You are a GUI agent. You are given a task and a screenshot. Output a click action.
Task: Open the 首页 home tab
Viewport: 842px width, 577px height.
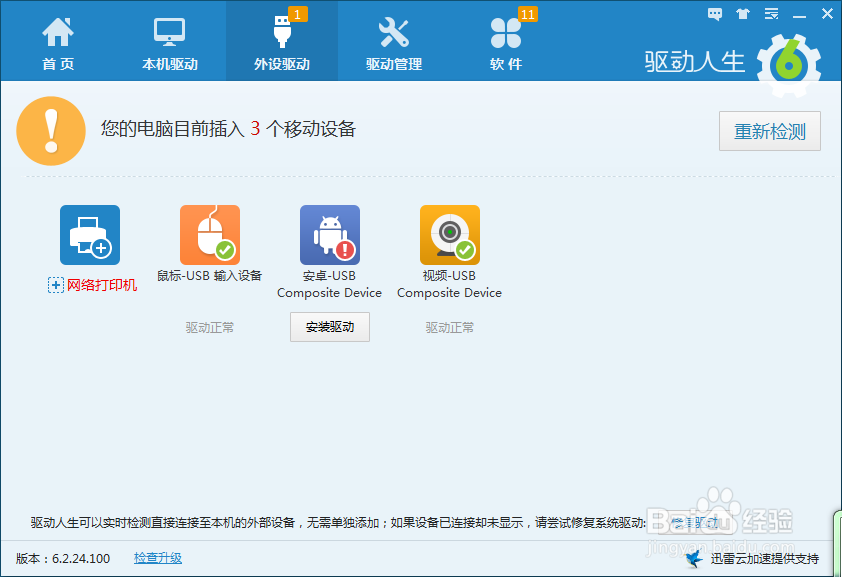(58, 43)
